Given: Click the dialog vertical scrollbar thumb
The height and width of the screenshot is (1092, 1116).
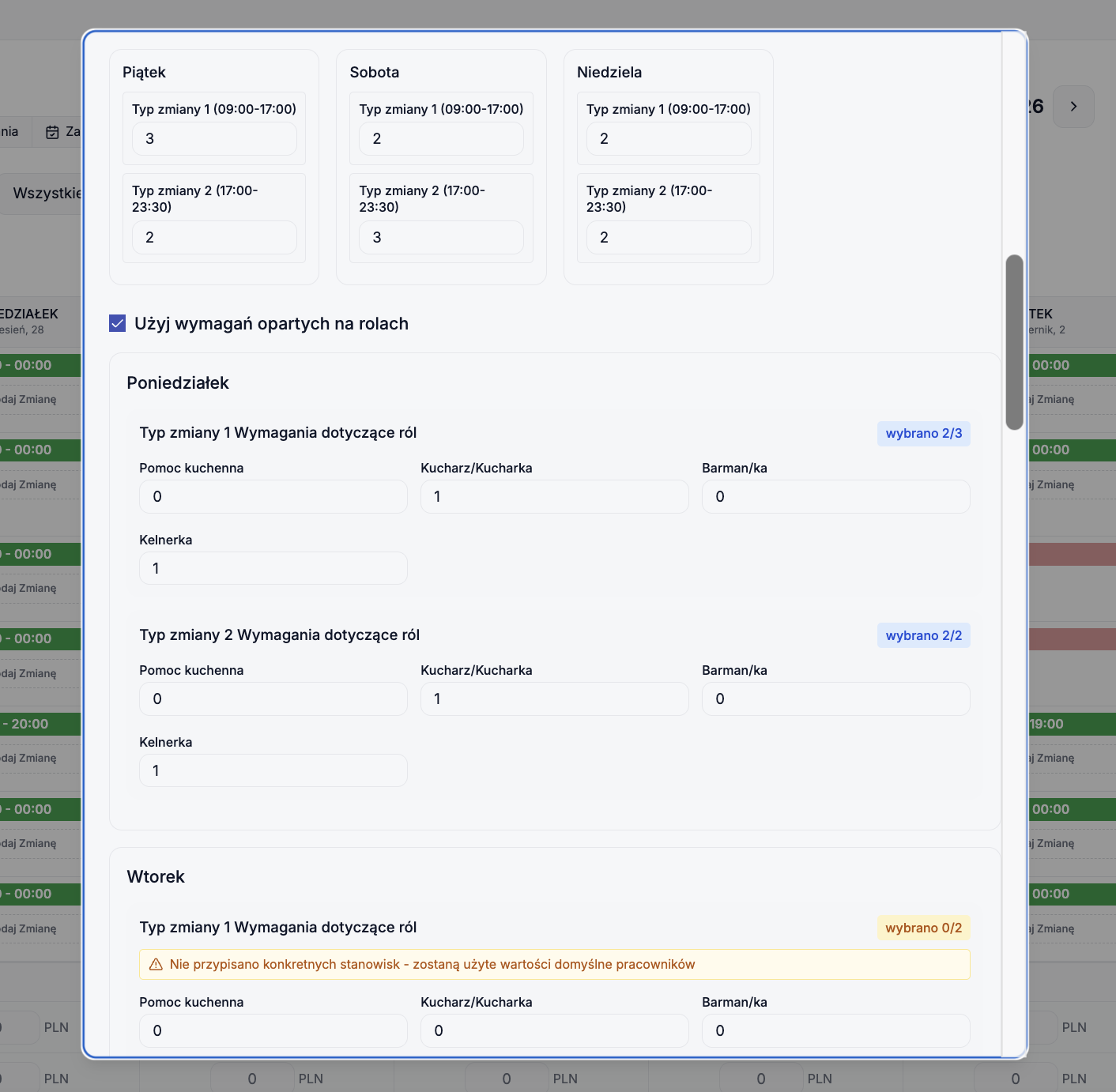Looking at the screenshot, I should click(x=1015, y=342).
